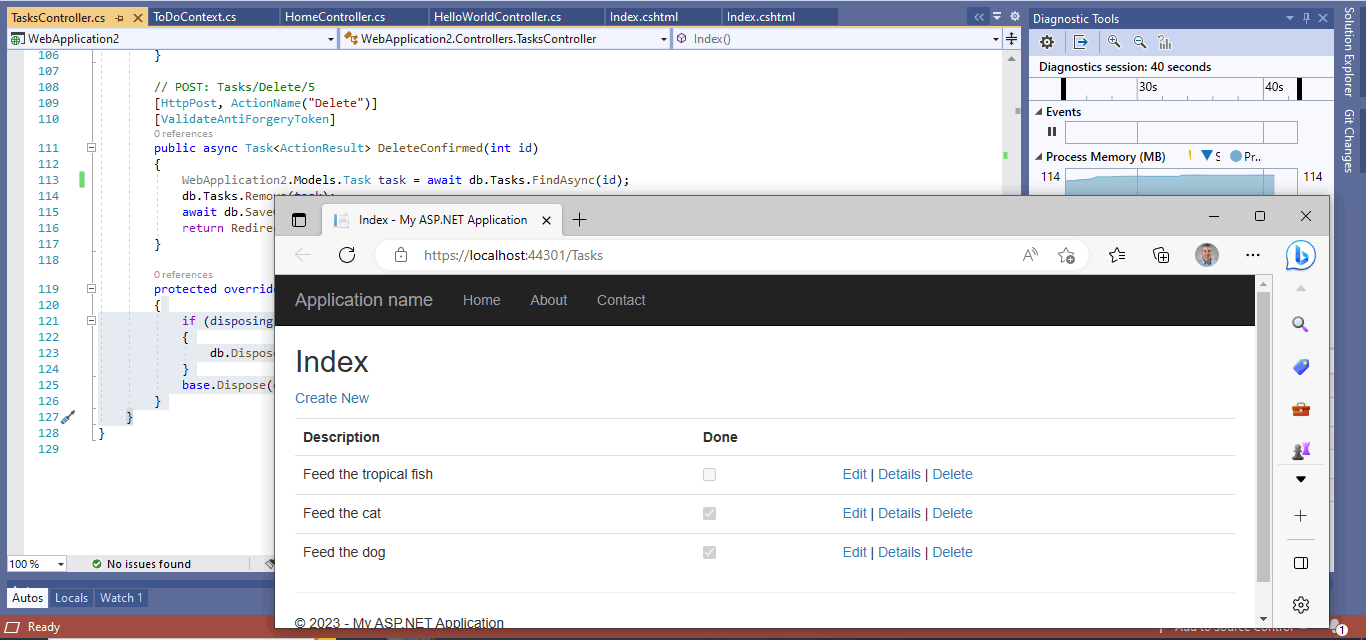Open Games chess icon in the Edge sidebar
Screen dimensions: 1366x640
[1300, 450]
